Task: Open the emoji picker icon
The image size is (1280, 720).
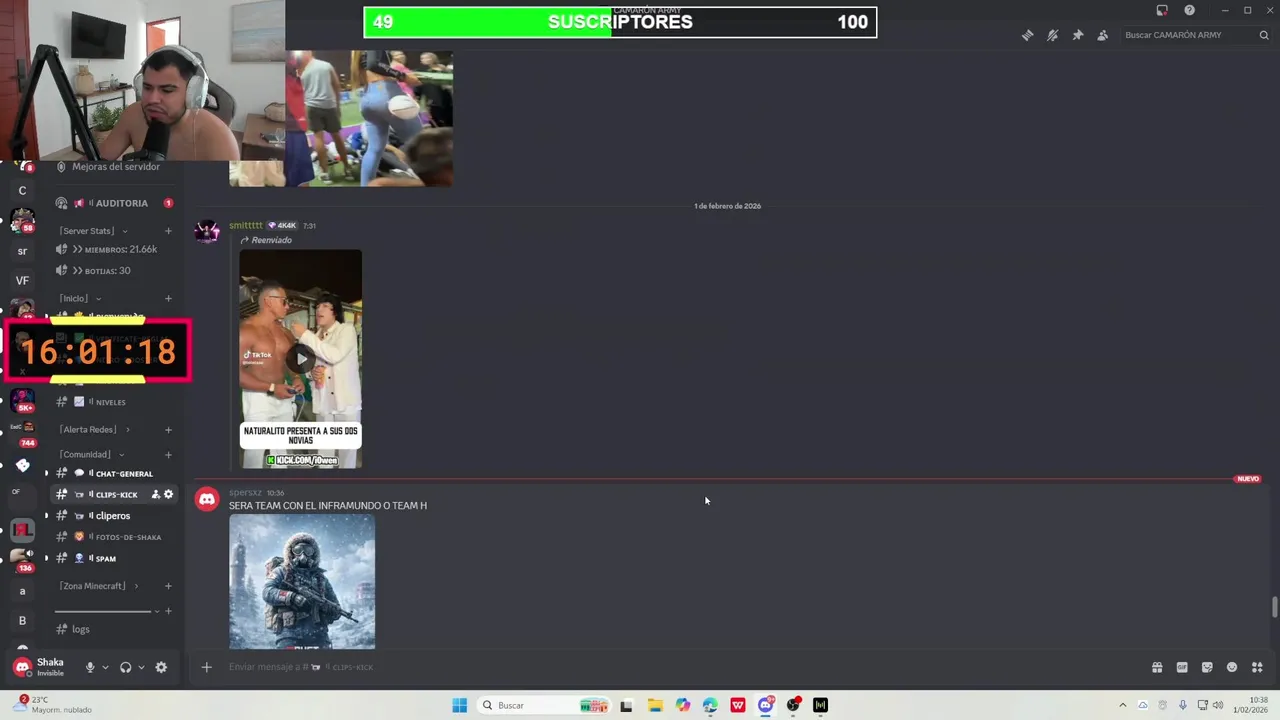Action: [x=1232, y=667]
